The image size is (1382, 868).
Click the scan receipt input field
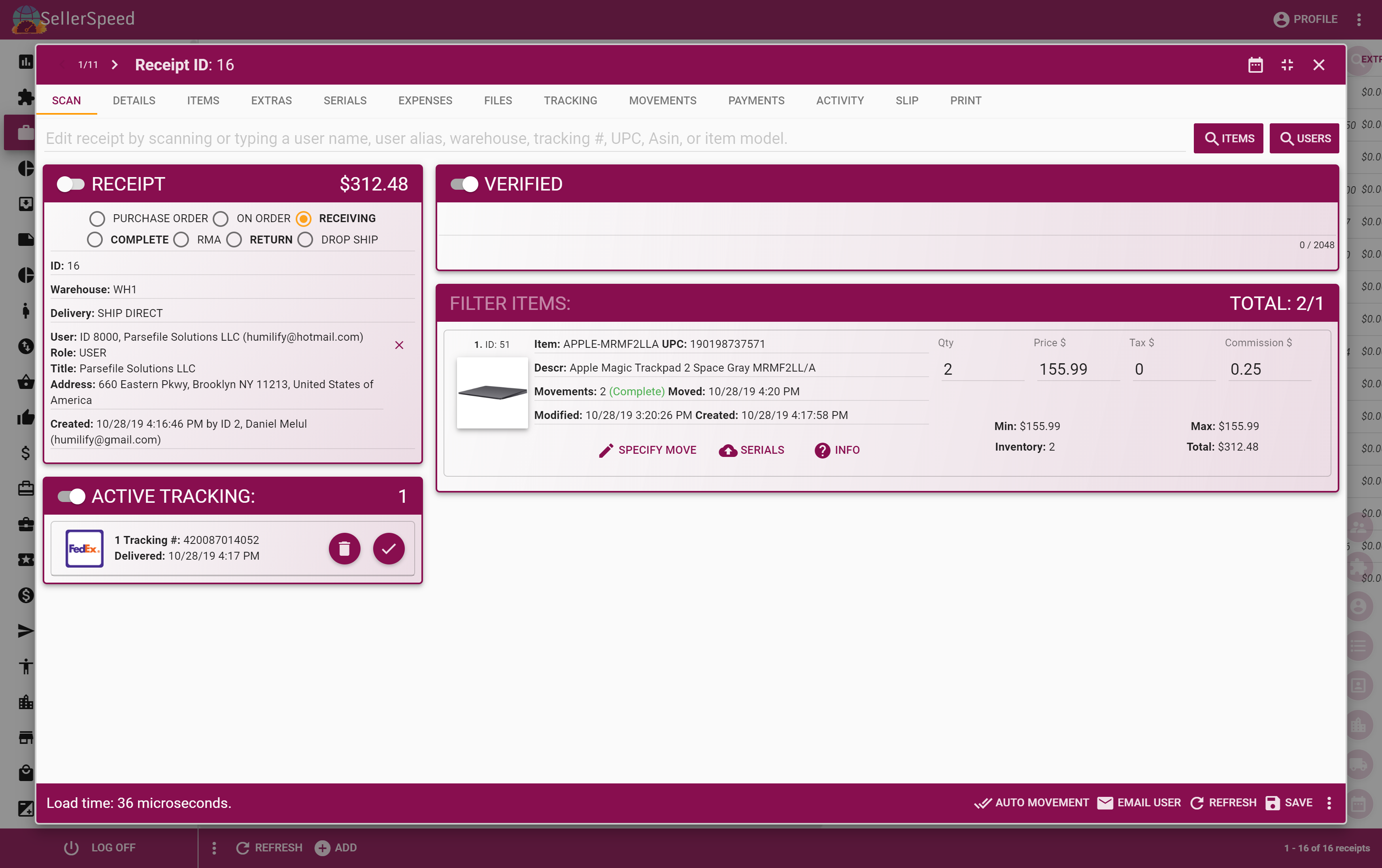614,138
